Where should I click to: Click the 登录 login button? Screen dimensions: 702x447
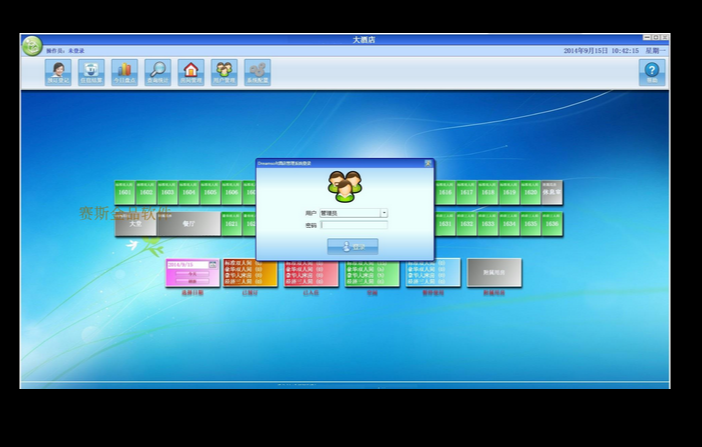click(x=353, y=246)
